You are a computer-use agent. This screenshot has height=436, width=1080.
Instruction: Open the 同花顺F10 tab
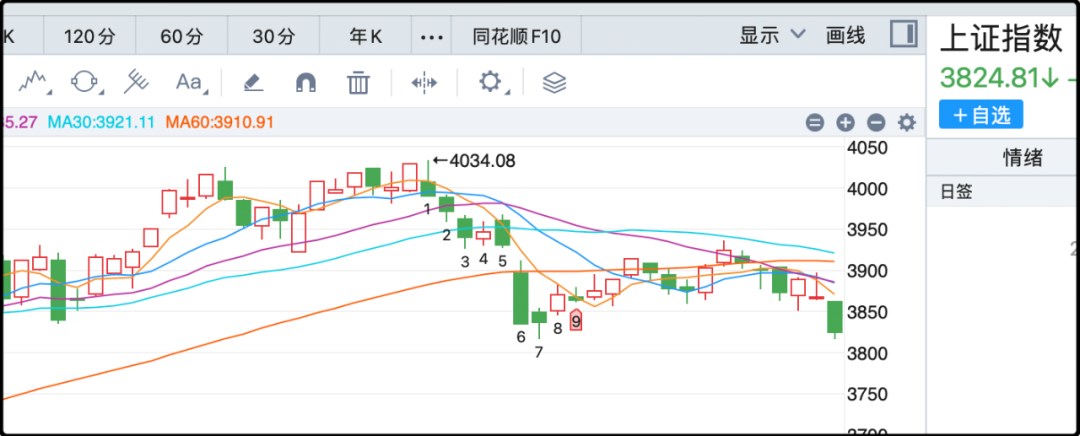[517, 36]
